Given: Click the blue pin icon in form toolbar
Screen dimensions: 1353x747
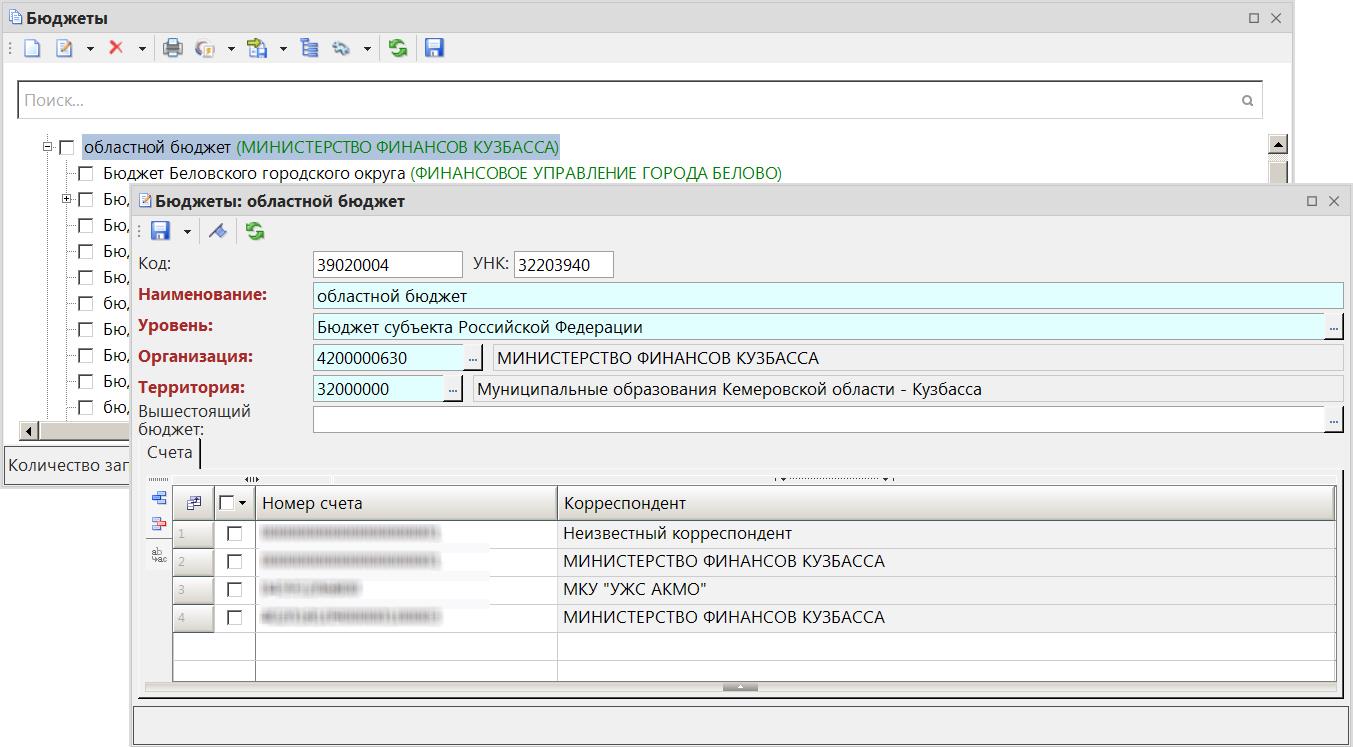Looking at the screenshot, I should point(218,232).
